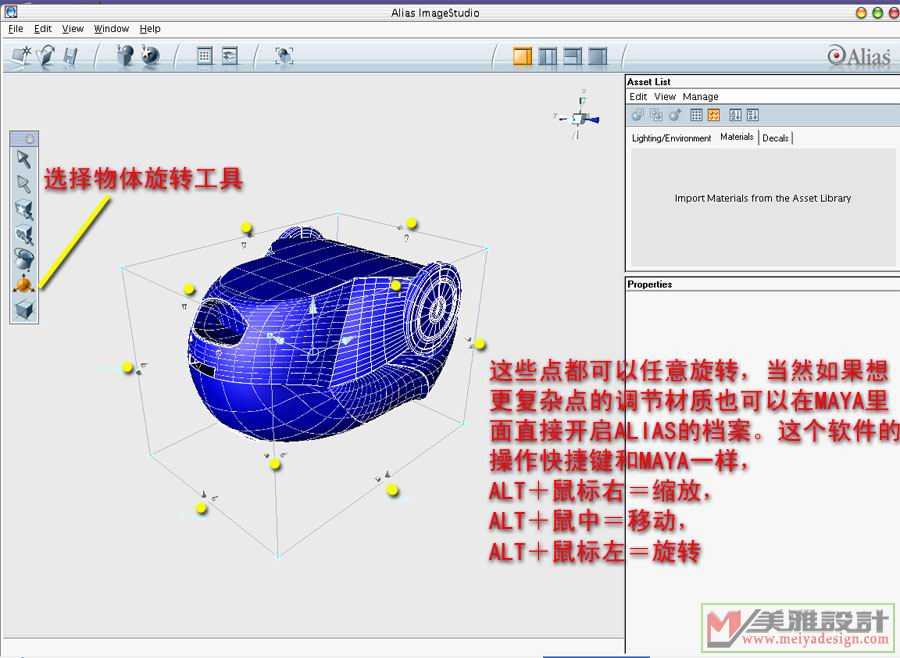
Task: Switch to the Decals tab
Action: pos(775,138)
